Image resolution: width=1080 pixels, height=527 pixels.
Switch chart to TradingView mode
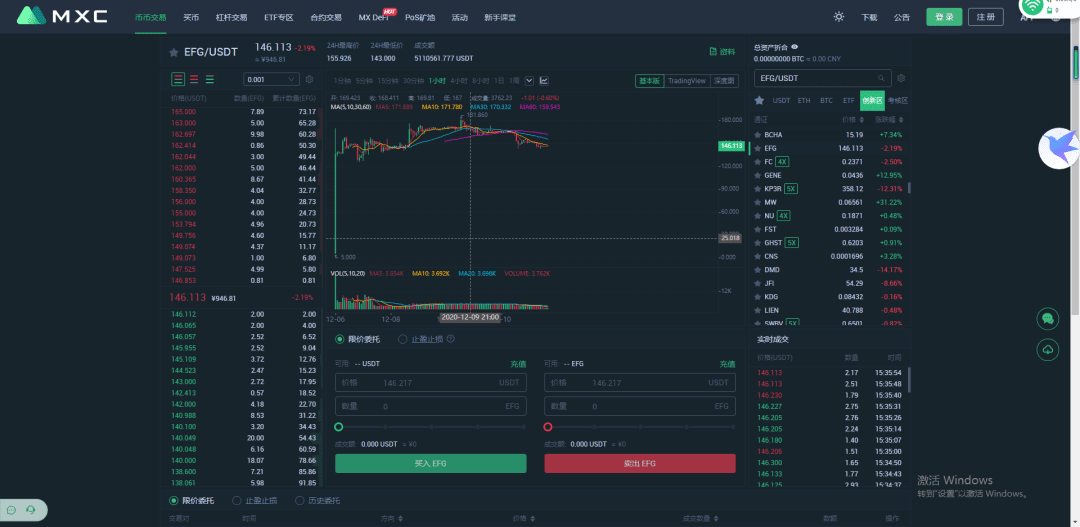click(x=687, y=81)
